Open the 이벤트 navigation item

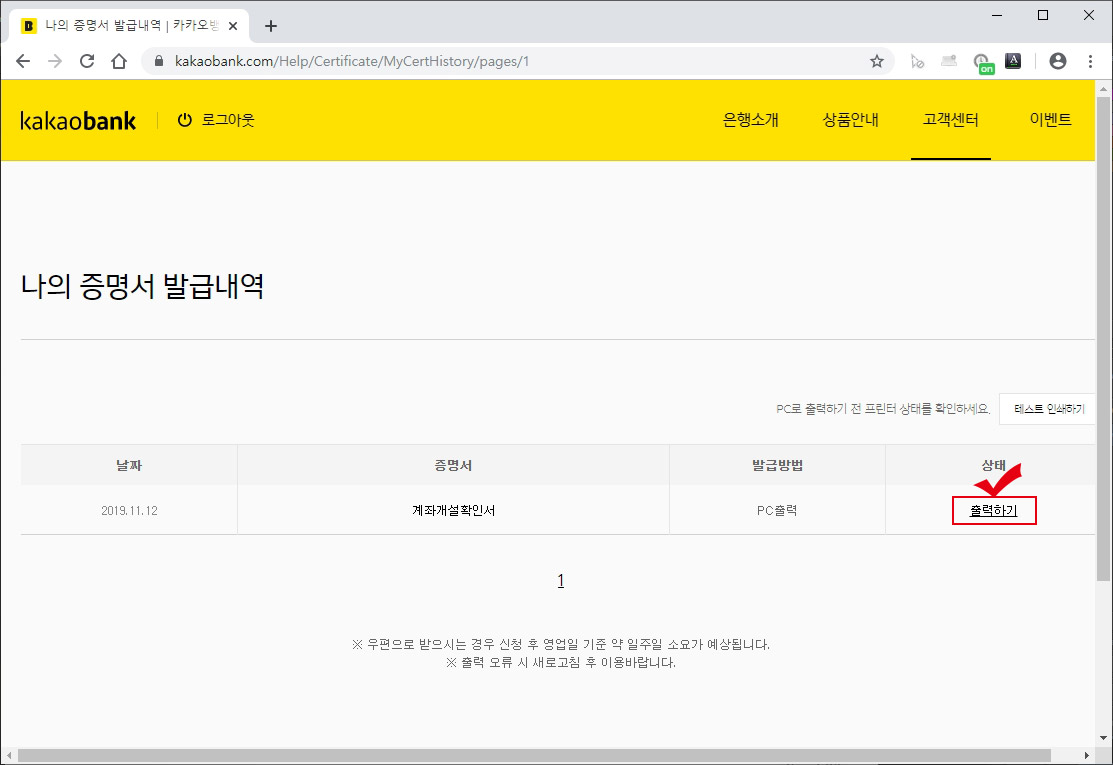(1051, 118)
